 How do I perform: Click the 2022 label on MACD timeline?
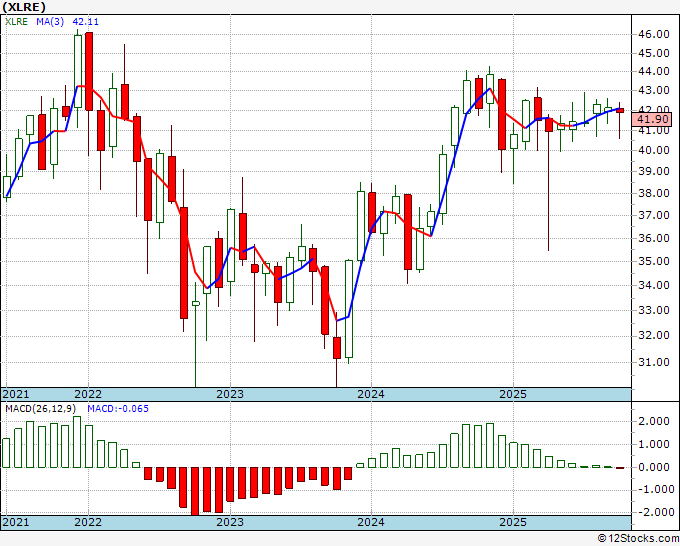(x=88, y=522)
